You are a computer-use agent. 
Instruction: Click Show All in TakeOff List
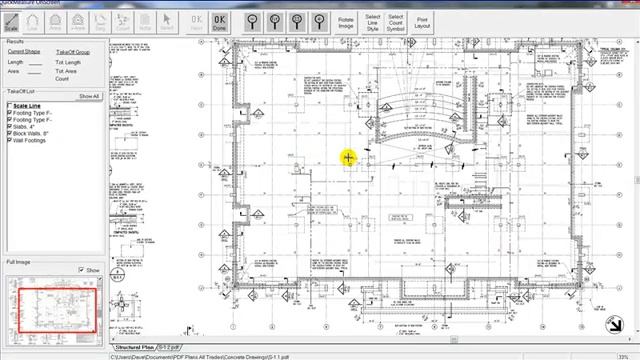89,96
